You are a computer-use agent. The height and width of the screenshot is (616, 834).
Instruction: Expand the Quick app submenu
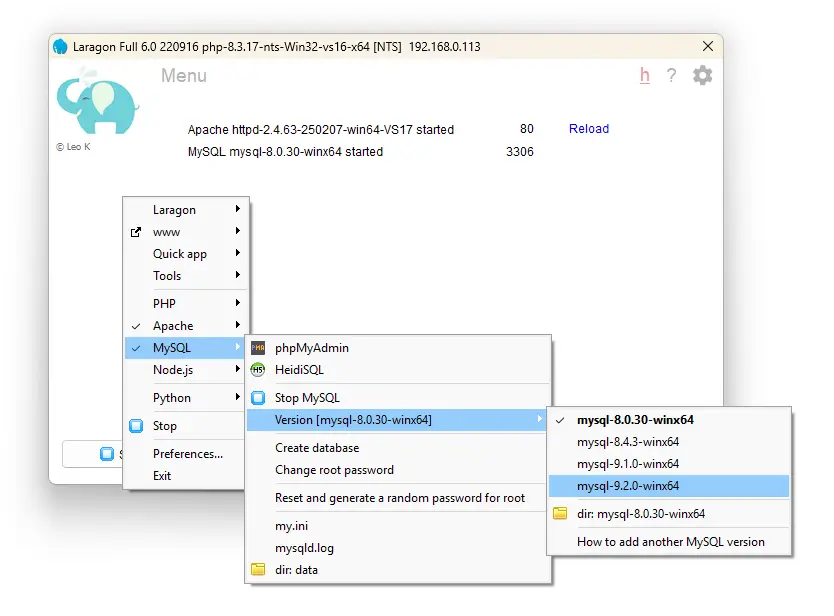coord(185,254)
